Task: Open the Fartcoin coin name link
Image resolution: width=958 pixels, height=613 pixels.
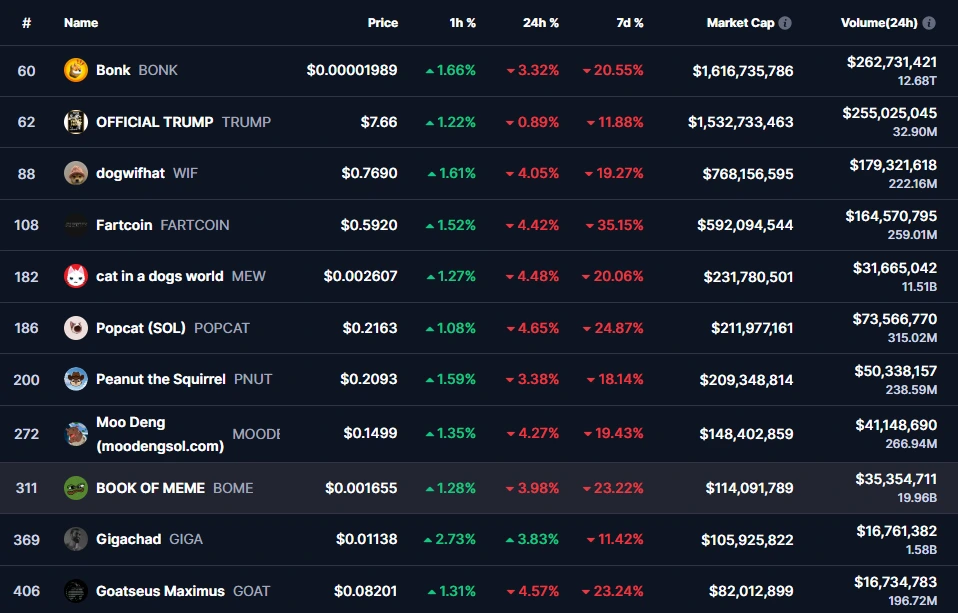Action: click(124, 225)
